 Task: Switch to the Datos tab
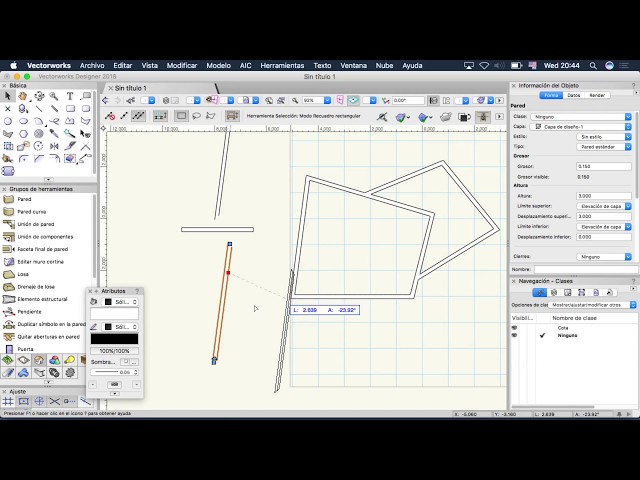point(573,95)
